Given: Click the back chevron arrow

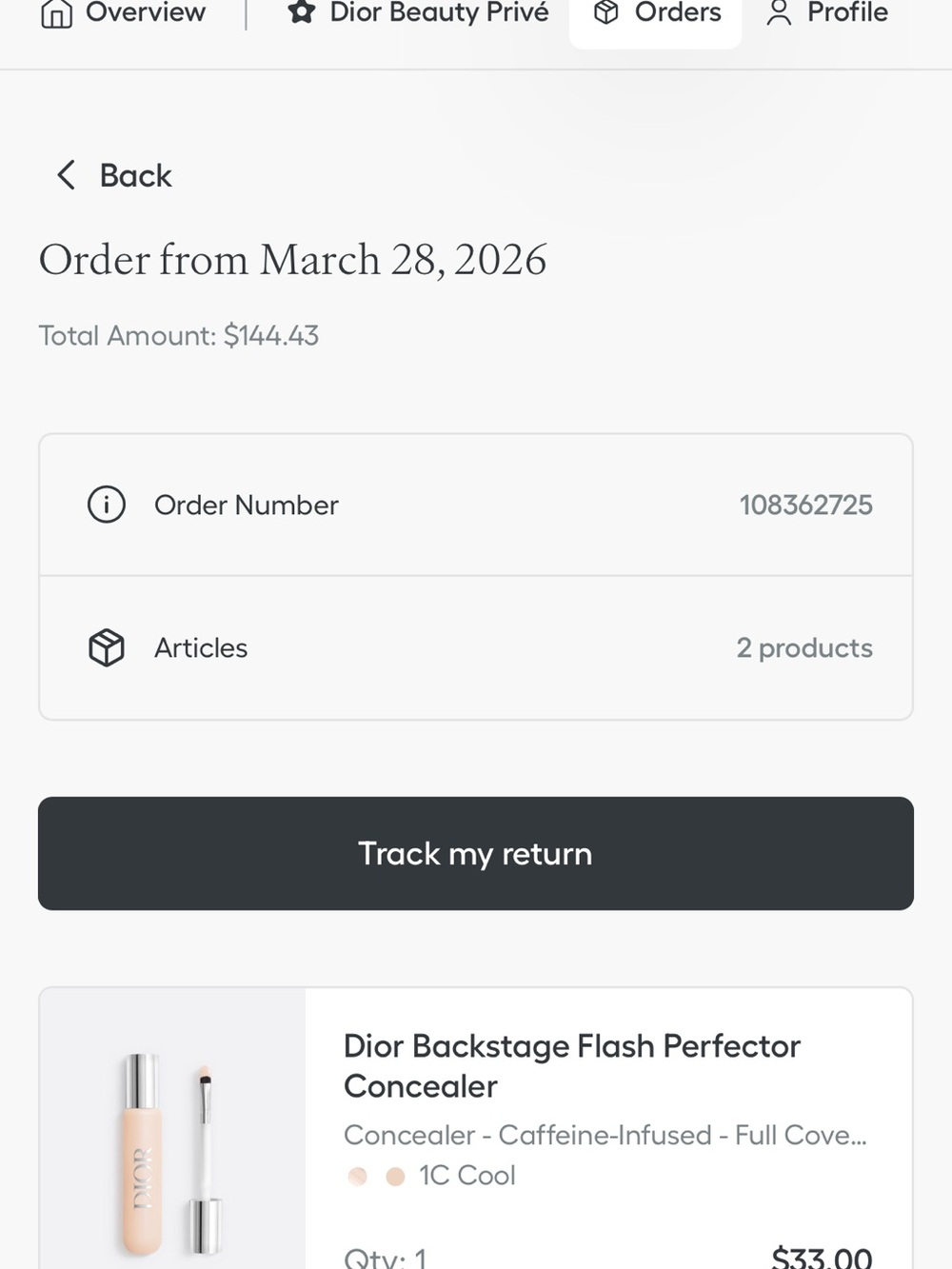Looking at the screenshot, I should point(66,175).
